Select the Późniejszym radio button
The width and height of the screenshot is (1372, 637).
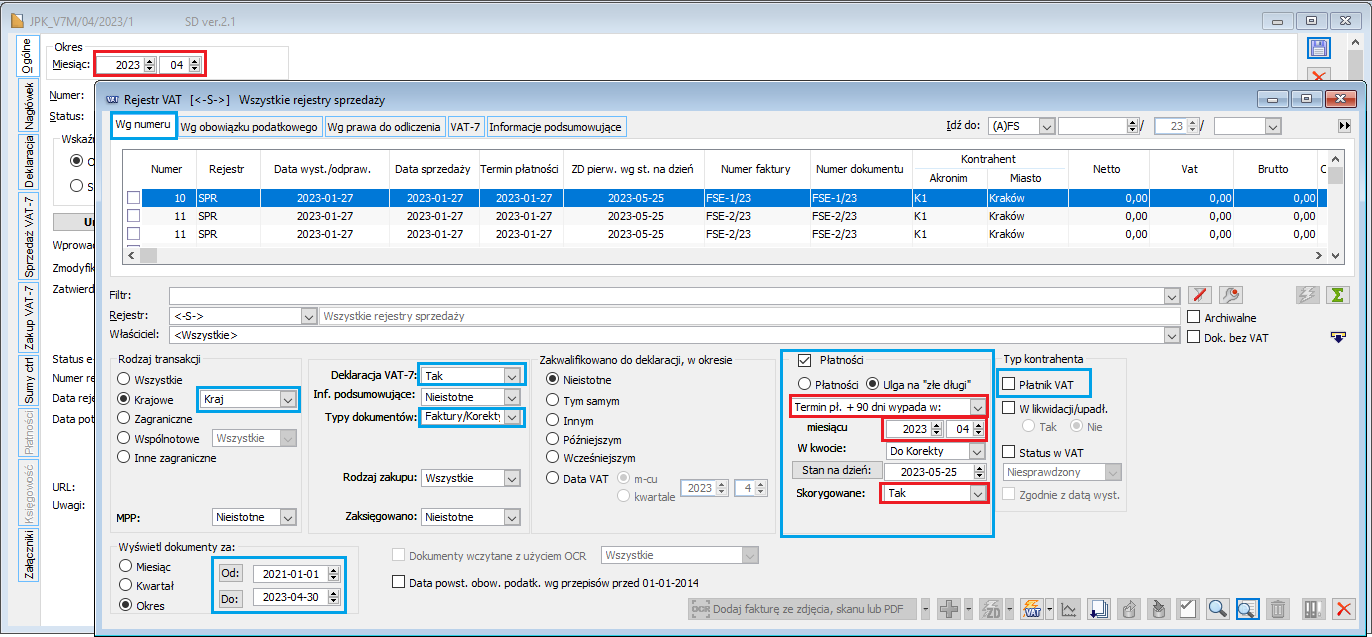[554, 438]
